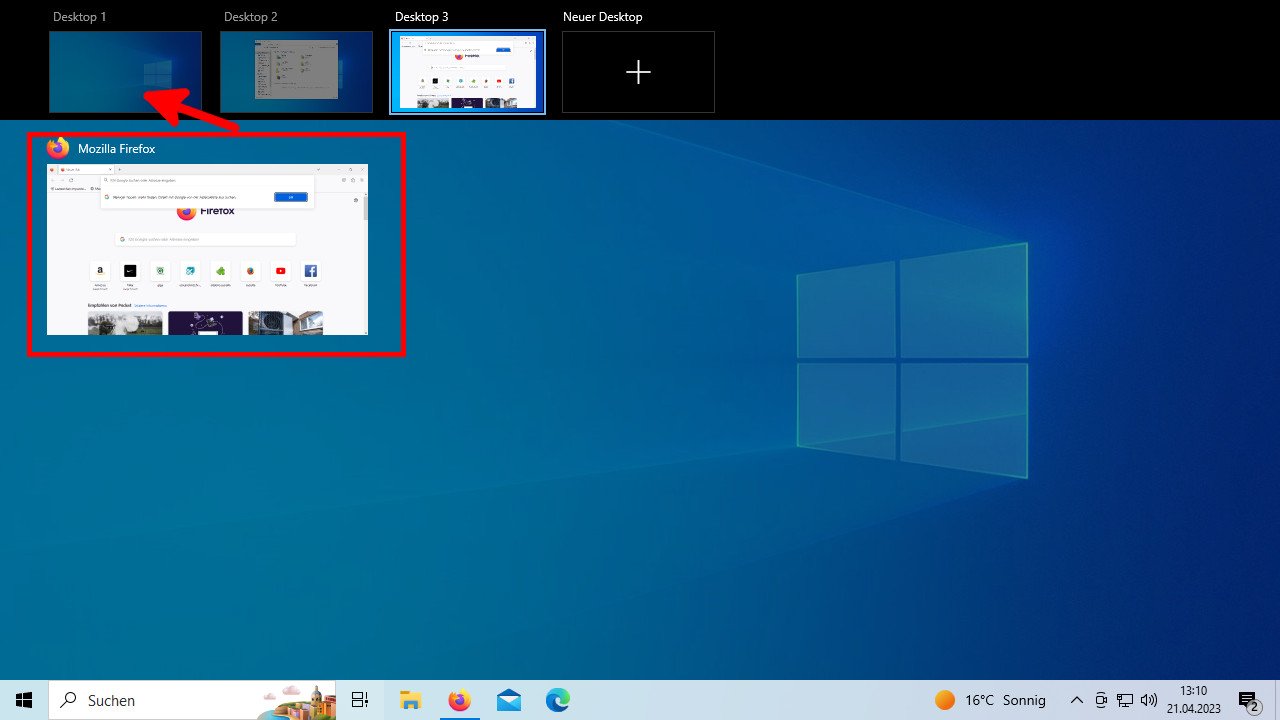Viewport: 1280px width, 720px height.
Task: Click the Firefox logo on the window label
Action: 57,148
